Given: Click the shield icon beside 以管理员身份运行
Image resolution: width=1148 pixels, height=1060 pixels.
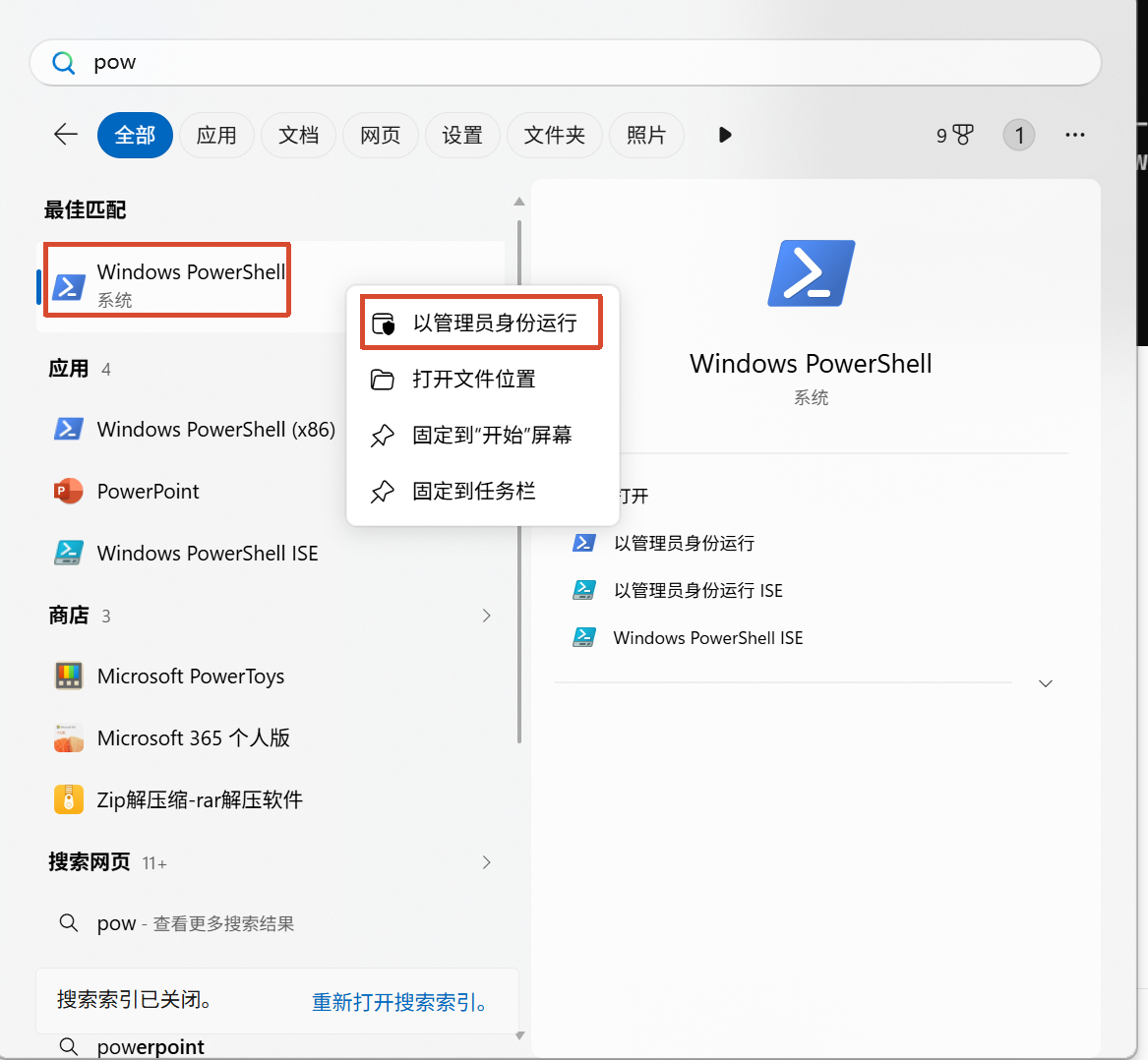Looking at the screenshot, I should pos(383,323).
